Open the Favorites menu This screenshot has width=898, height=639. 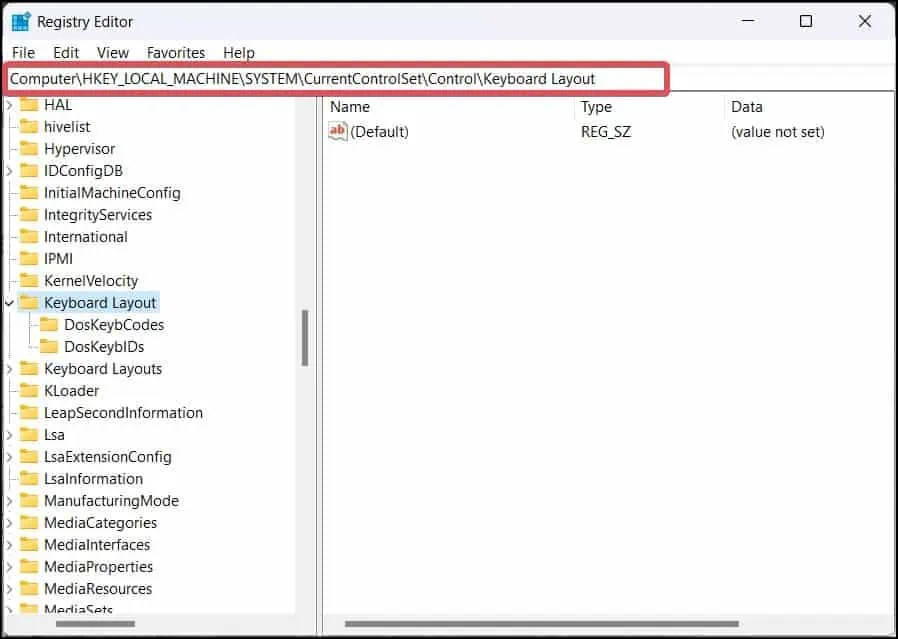(x=176, y=53)
